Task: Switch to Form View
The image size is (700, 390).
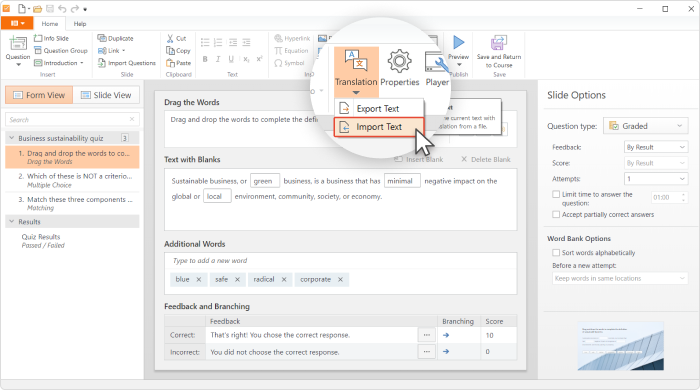Action: [x=39, y=95]
